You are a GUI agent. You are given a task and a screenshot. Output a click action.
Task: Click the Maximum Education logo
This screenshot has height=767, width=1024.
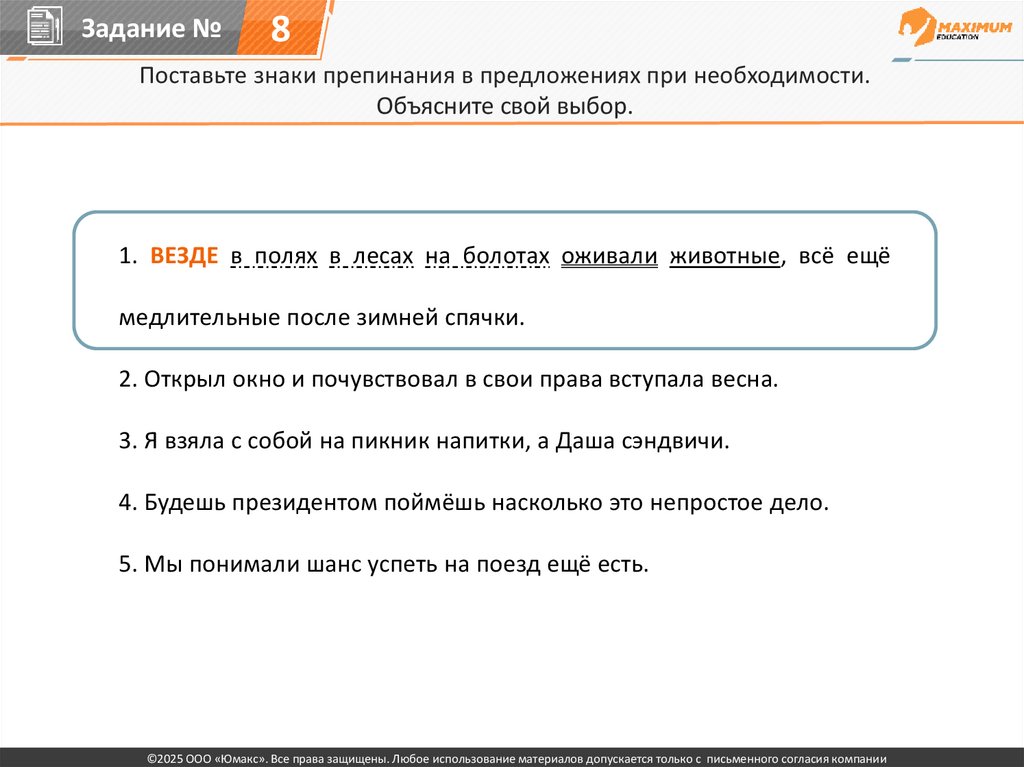click(x=955, y=27)
